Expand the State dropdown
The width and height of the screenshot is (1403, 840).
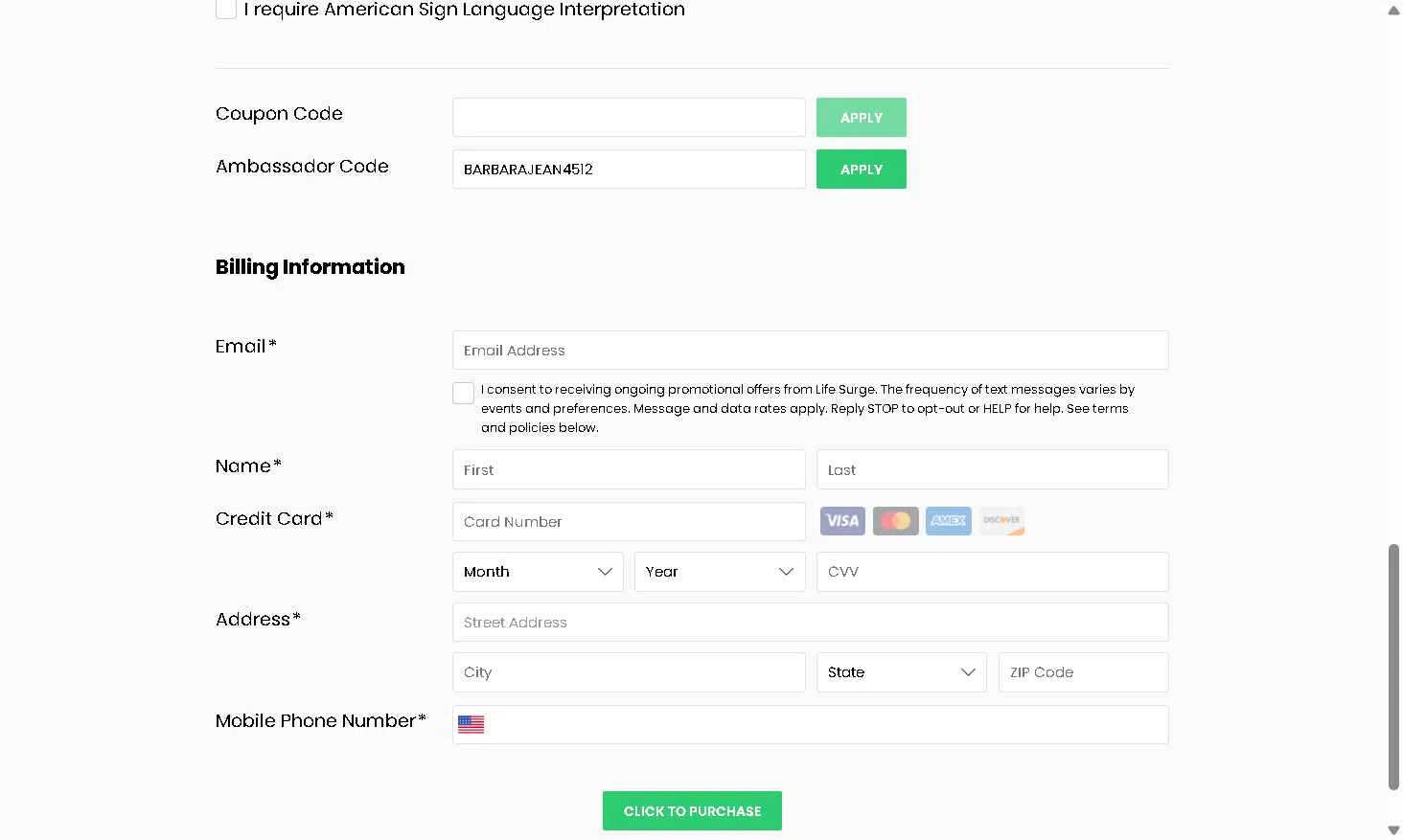point(901,672)
